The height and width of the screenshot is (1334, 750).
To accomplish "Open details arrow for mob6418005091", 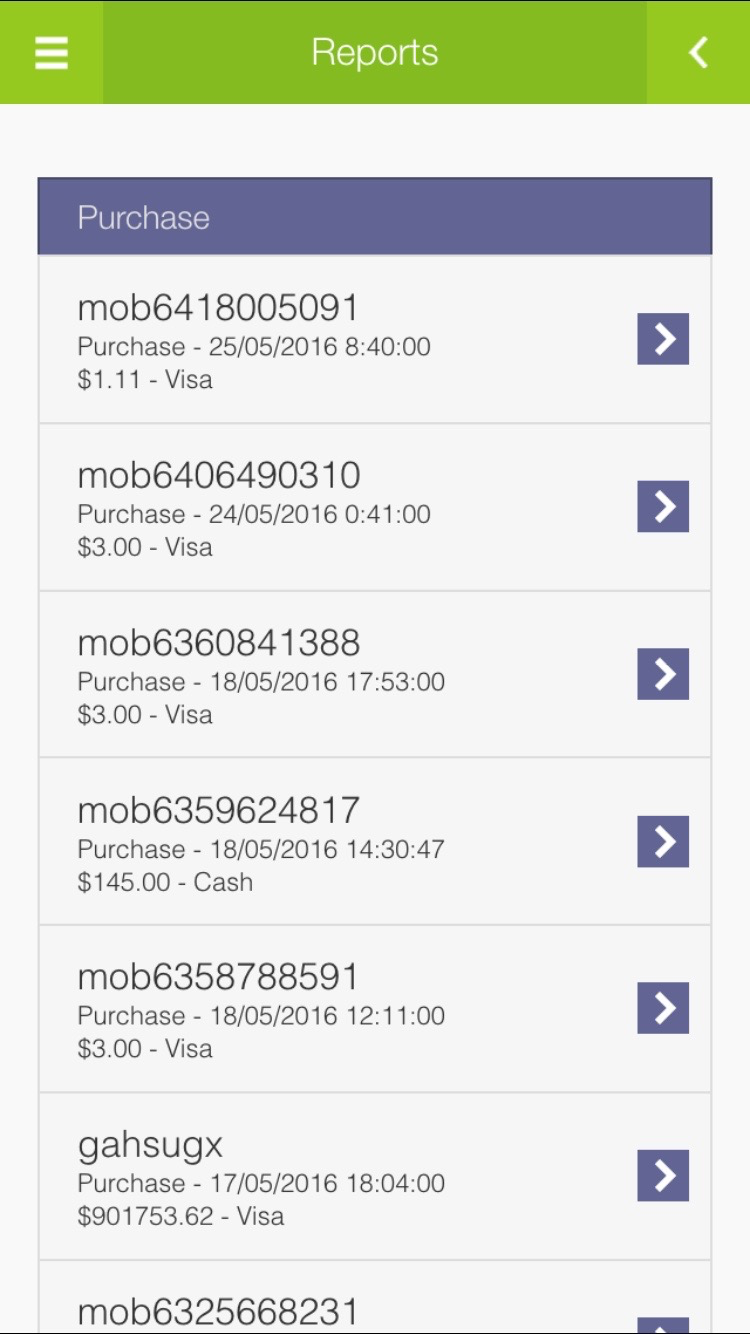I will pyautogui.click(x=663, y=339).
